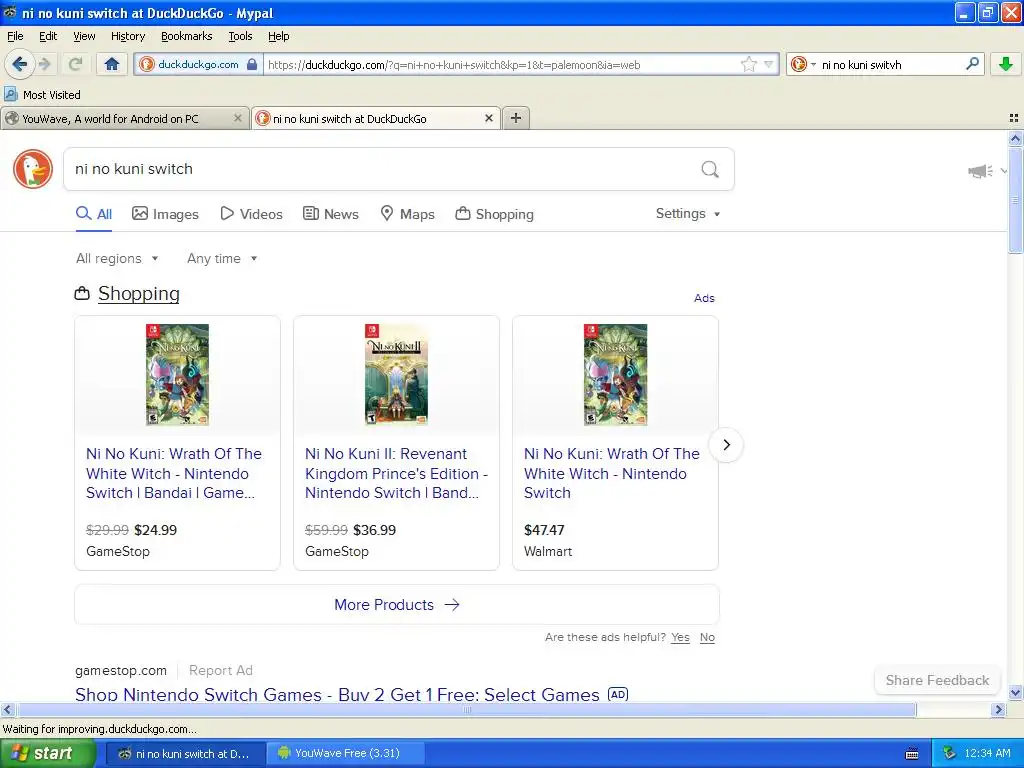Answer Yes to ads helpful question
Image resolution: width=1024 pixels, height=768 pixels.
680,637
